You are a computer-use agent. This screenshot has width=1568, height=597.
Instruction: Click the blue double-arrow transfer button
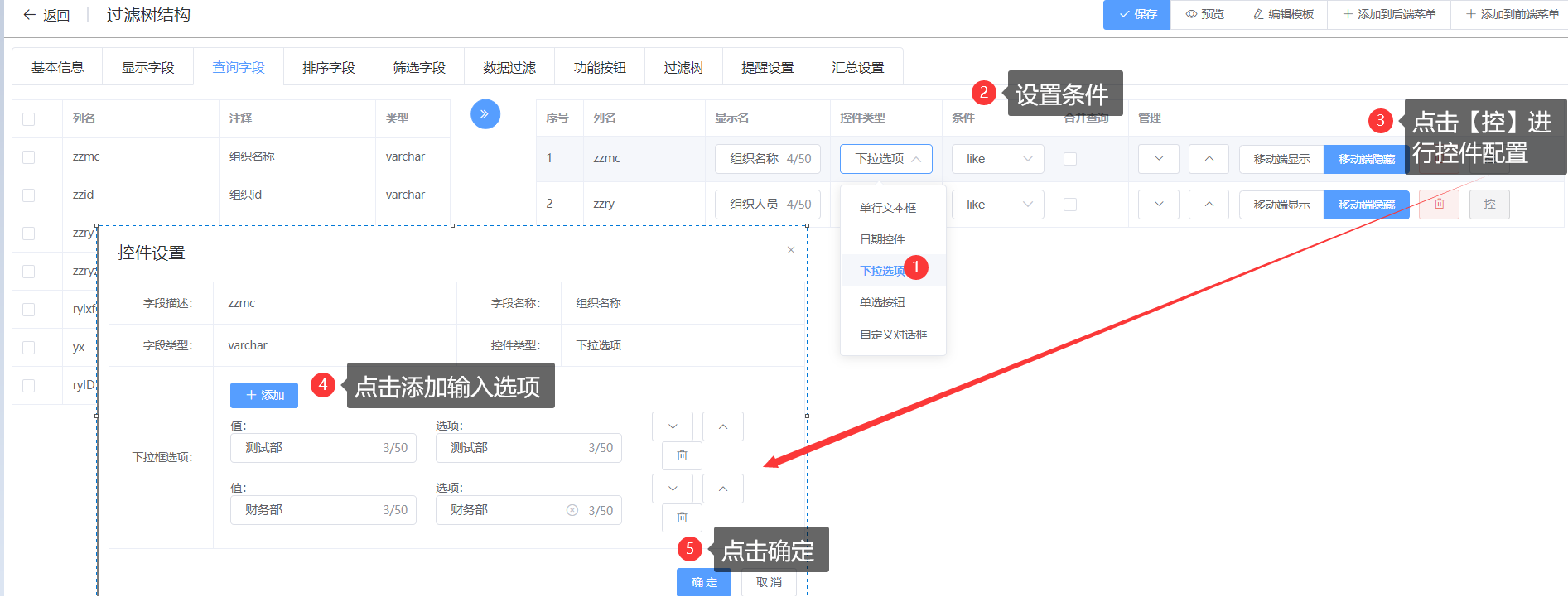(x=485, y=114)
